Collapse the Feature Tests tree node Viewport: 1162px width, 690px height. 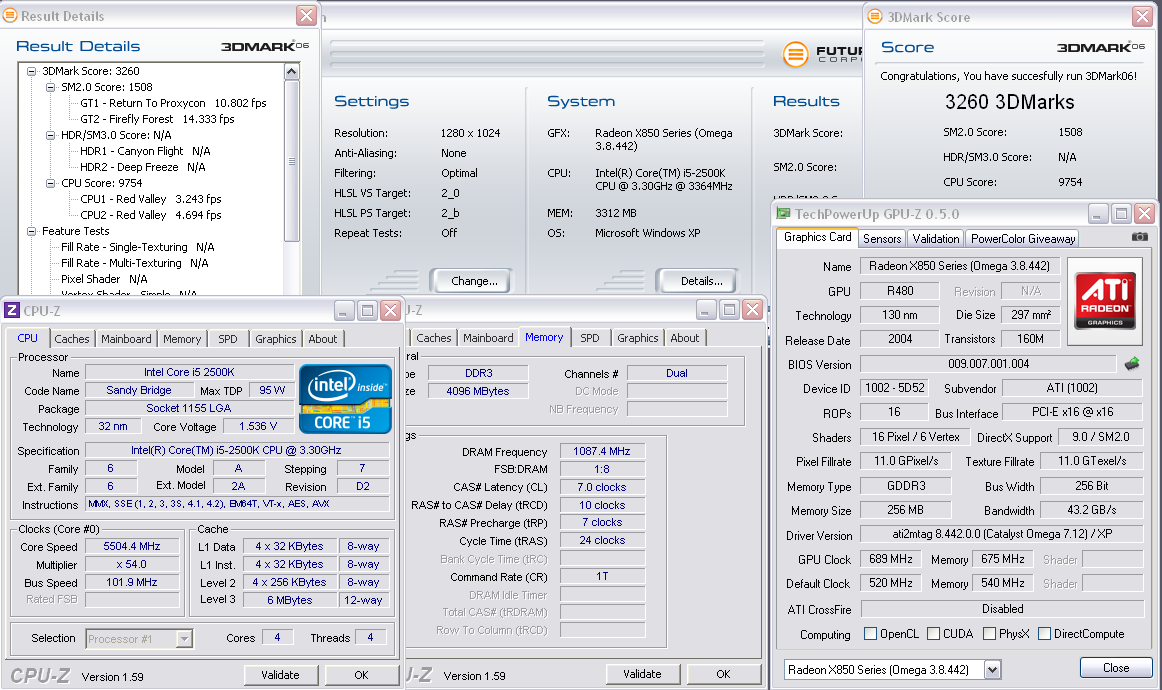pos(32,231)
